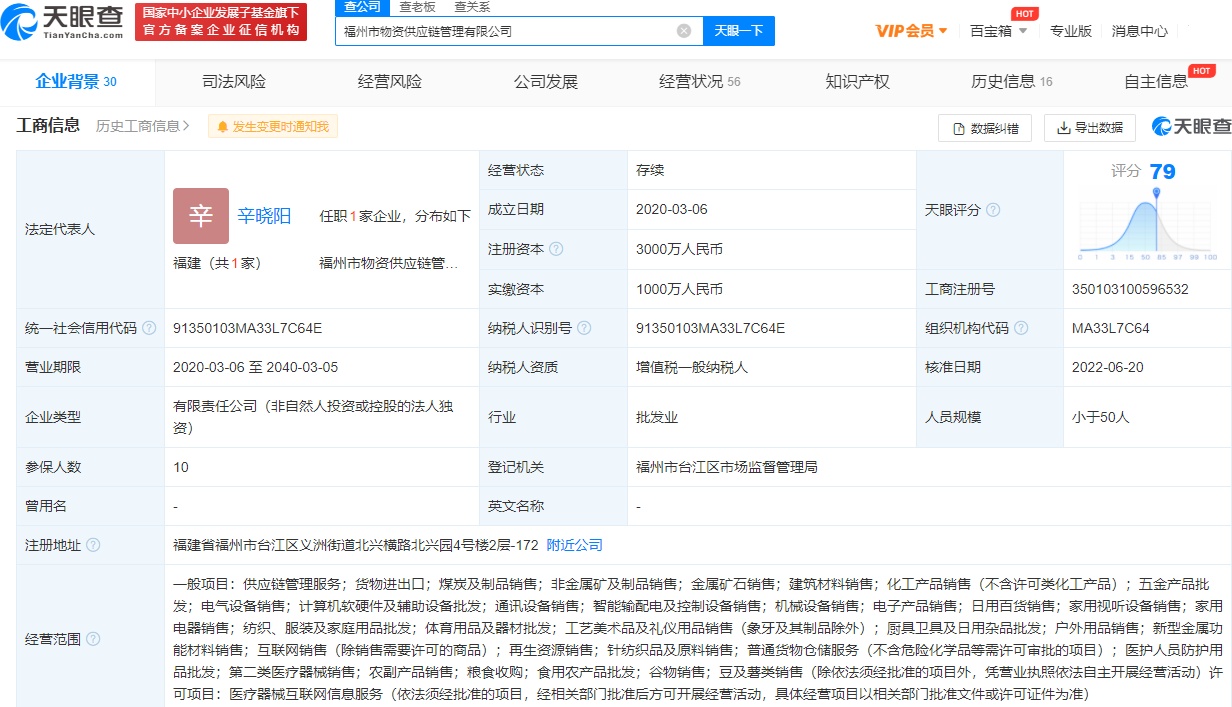The image size is (1232, 707).
Task: Click the 导出数据 button
Action: (1089, 128)
